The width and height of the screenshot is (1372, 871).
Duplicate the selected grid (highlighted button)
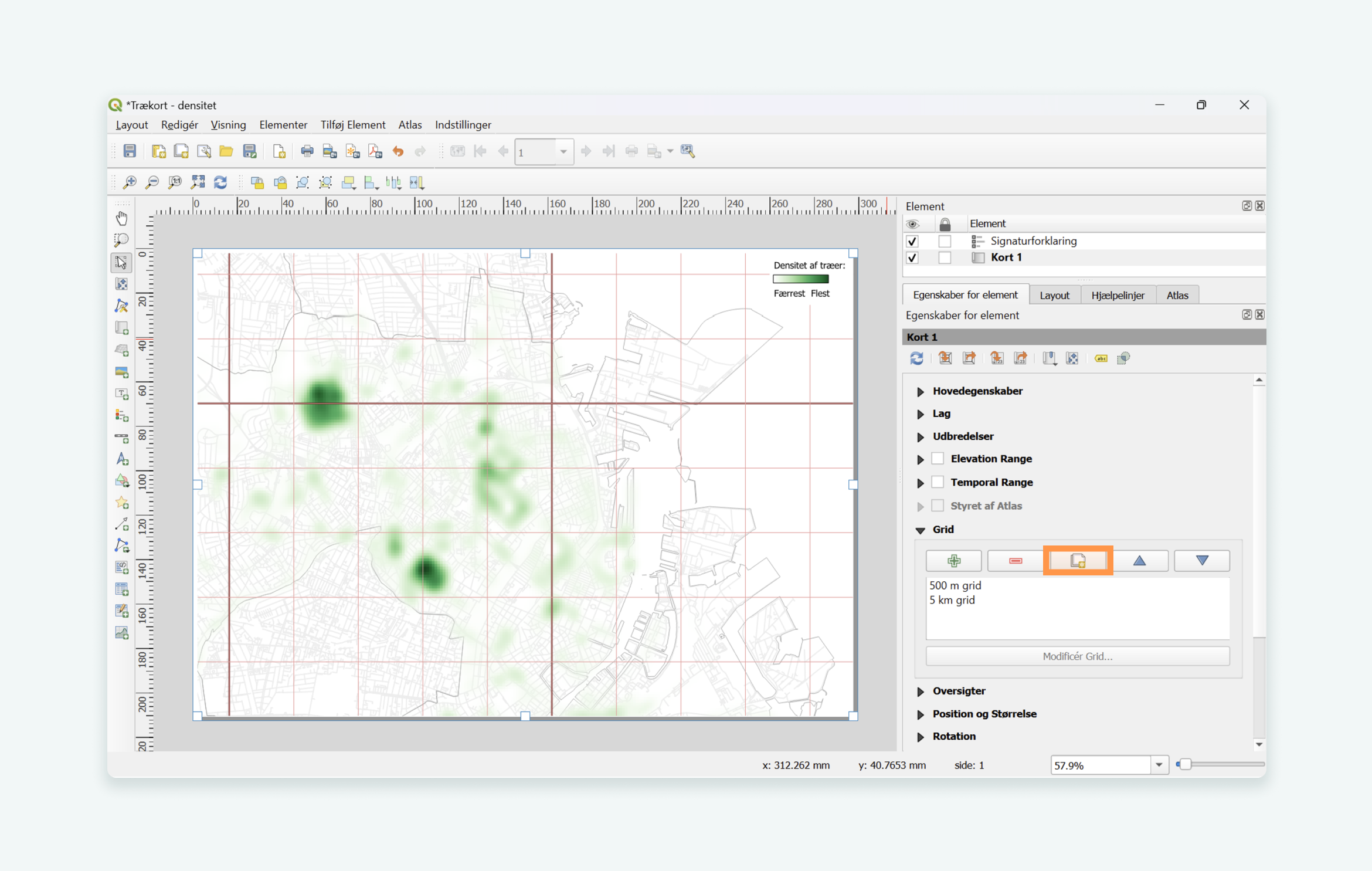(x=1078, y=561)
